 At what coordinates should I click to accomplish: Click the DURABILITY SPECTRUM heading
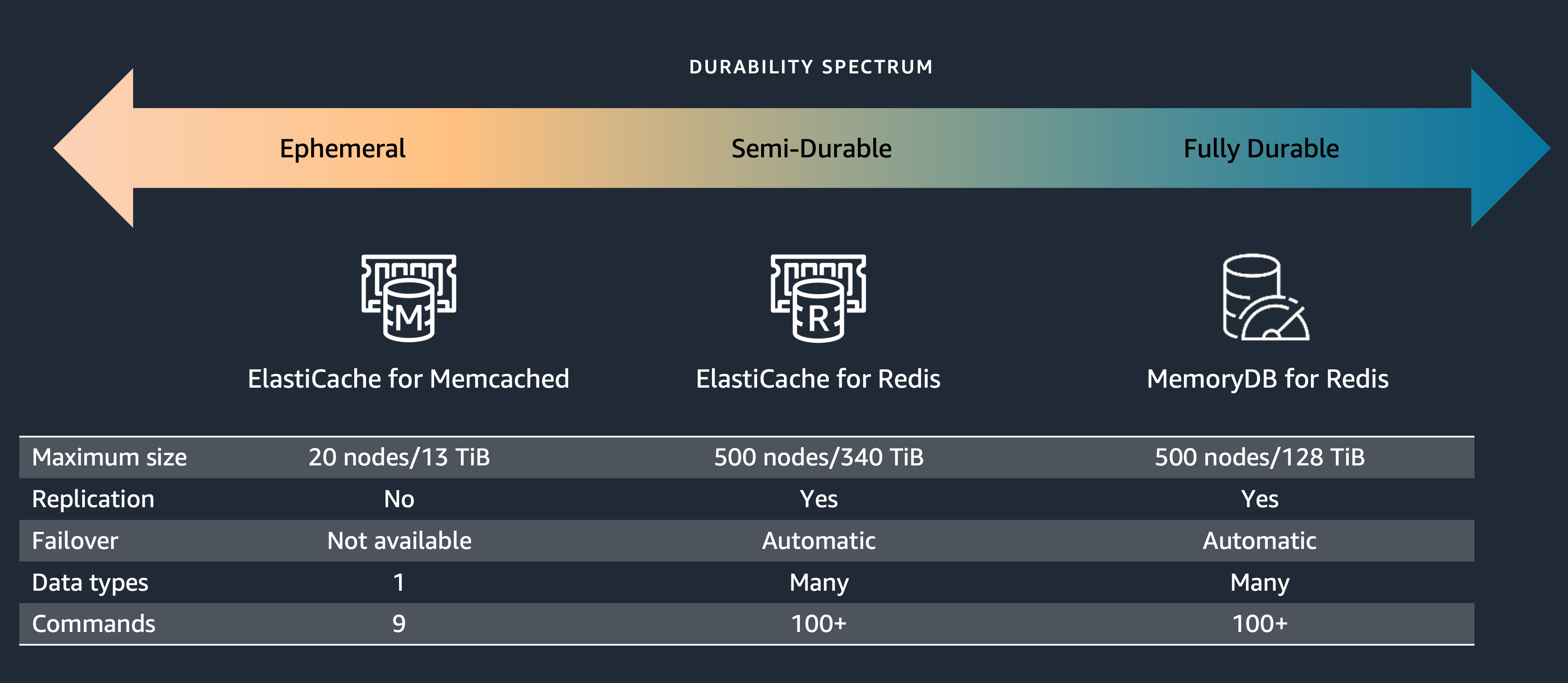click(x=811, y=67)
